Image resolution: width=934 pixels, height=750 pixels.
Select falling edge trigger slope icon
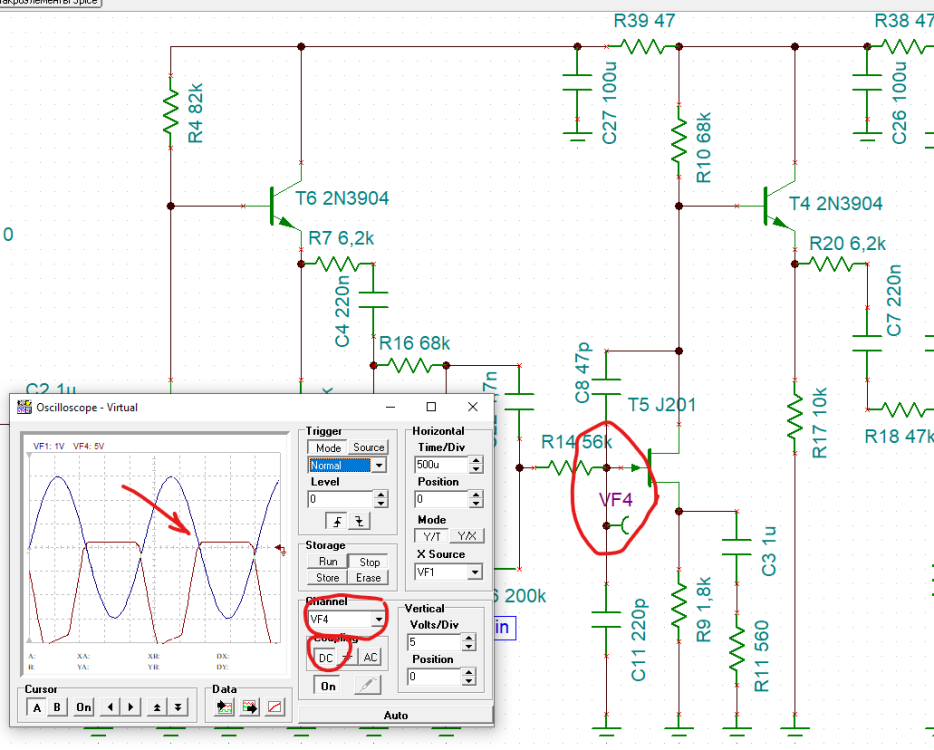(x=359, y=521)
